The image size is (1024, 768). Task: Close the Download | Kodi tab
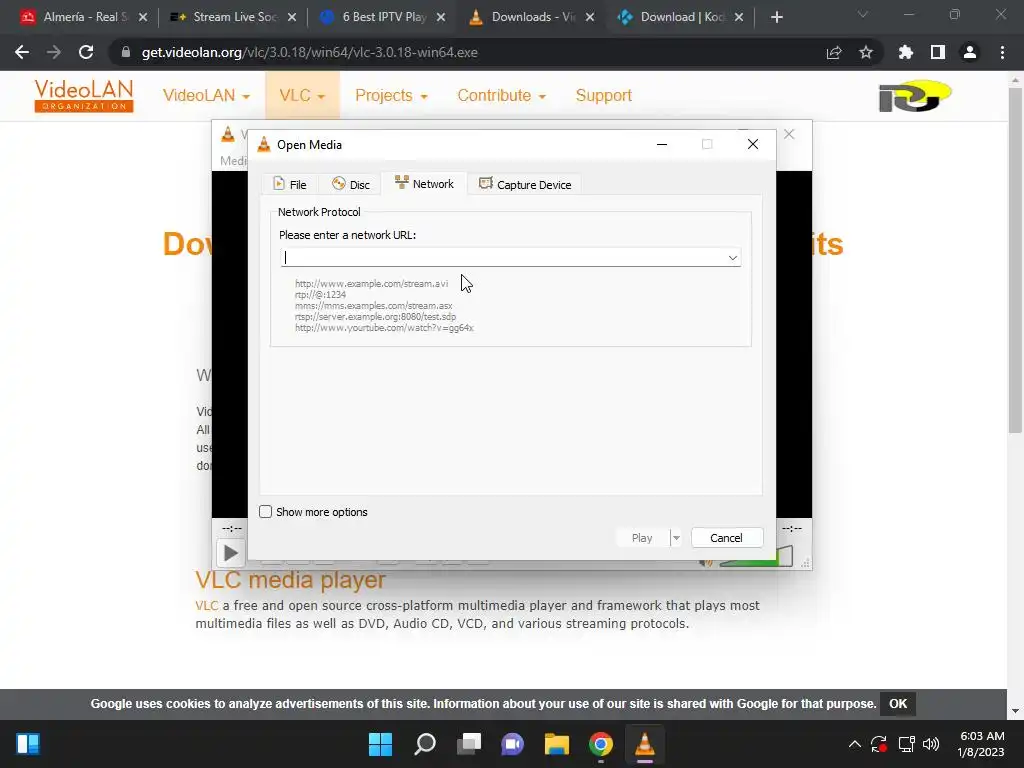coord(739,17)
